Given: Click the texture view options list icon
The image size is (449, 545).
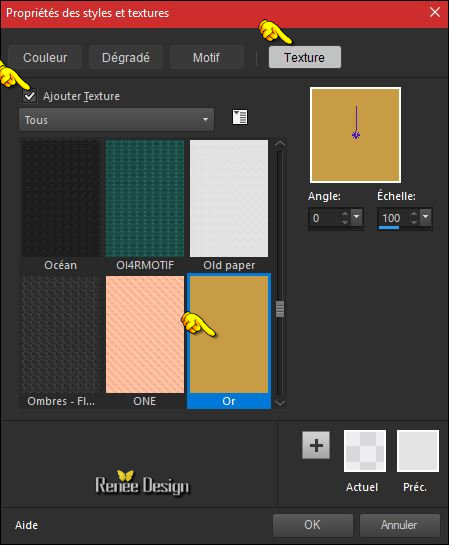Looking at the screenshot, I should pos(240,117).
